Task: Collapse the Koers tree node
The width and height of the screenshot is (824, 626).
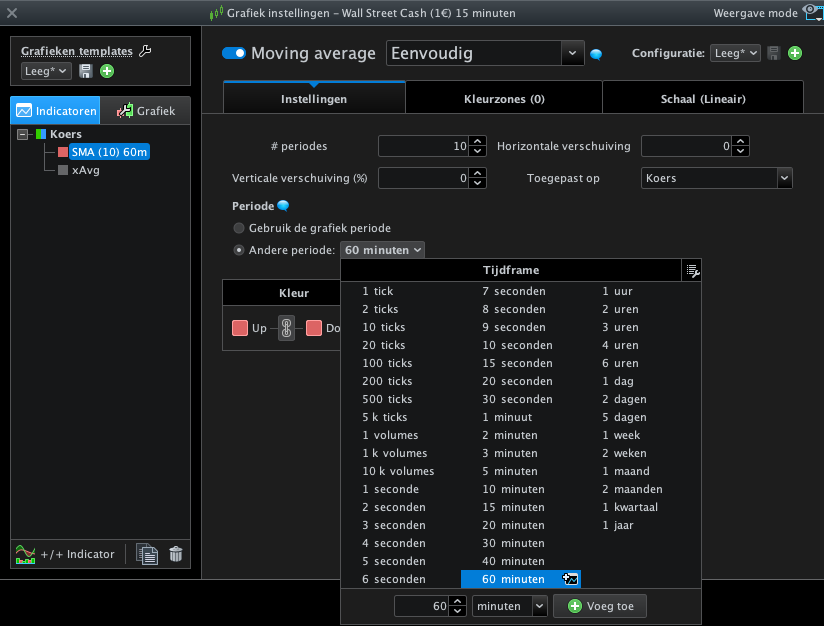Action: point(22,134)
